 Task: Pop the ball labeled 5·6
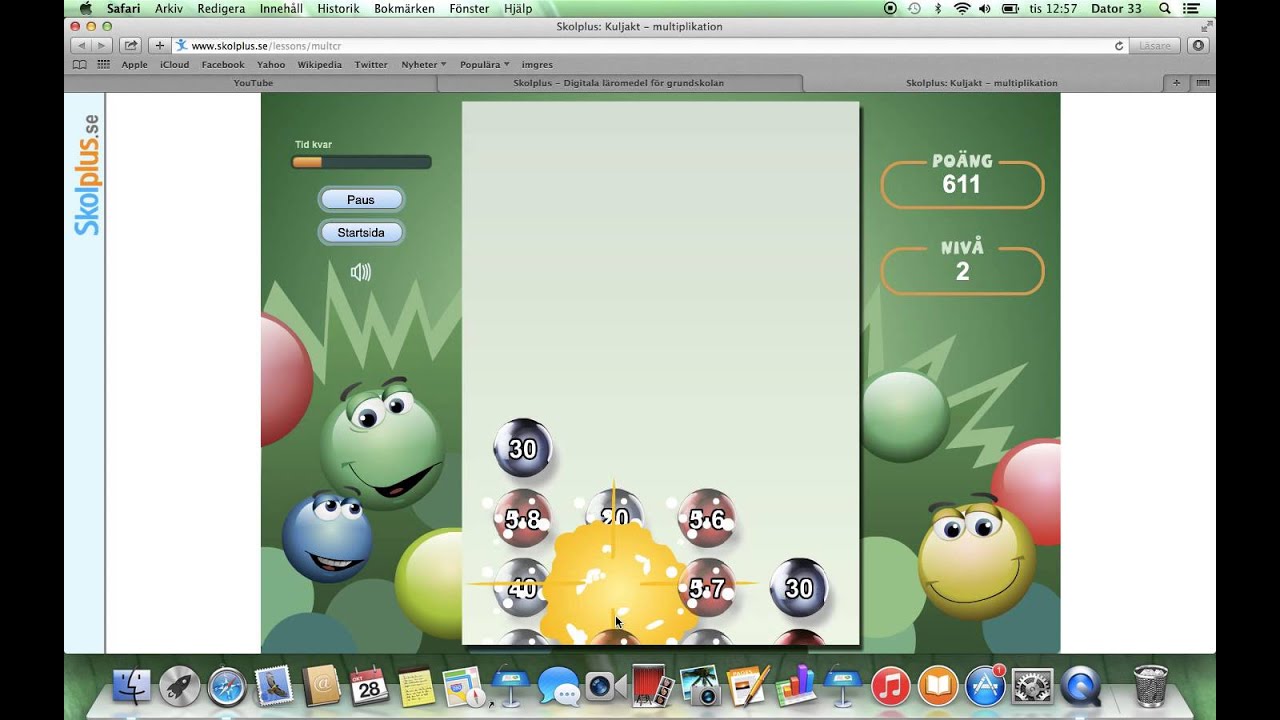pyautogui.click(x=707, y=518)
